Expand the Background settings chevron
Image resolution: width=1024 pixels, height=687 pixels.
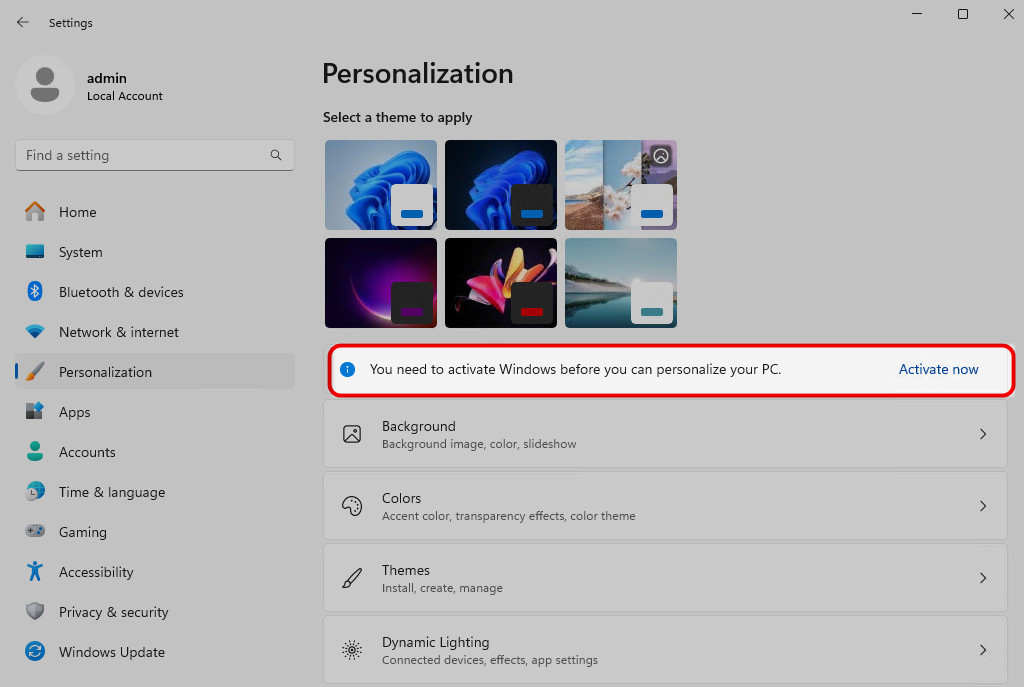982,434
